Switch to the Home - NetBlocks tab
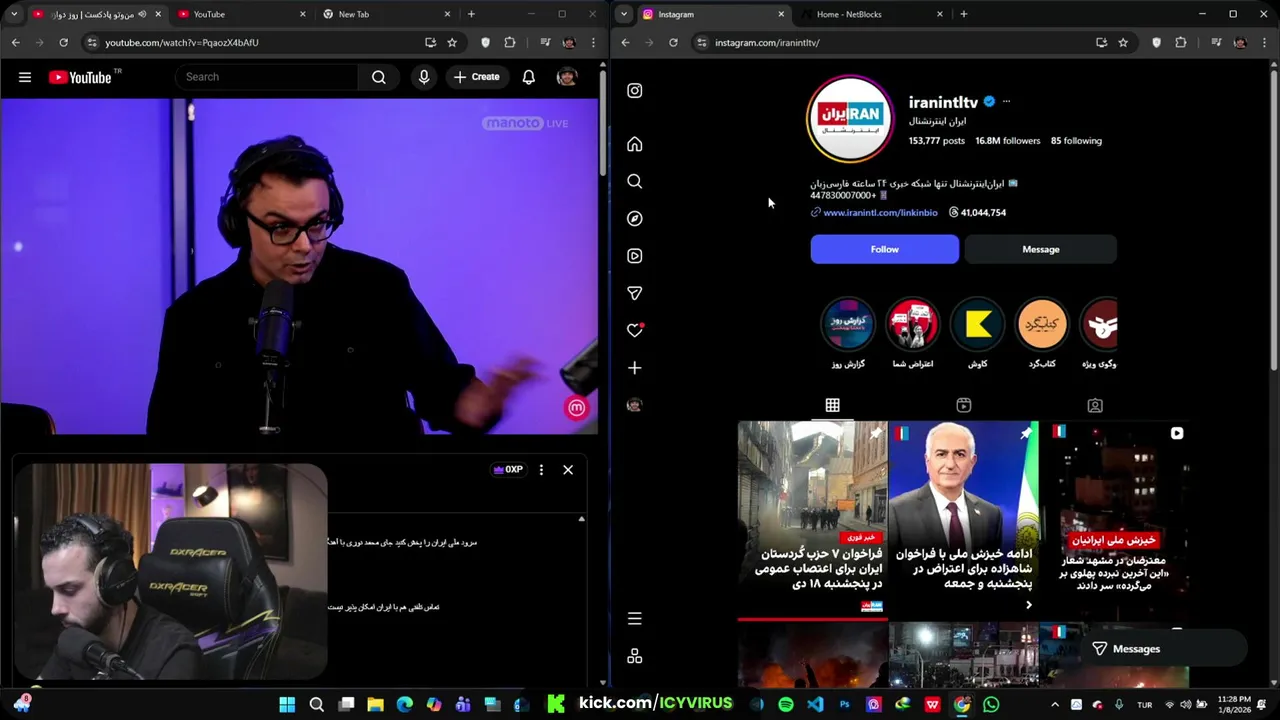The image size is (1280, 720). (x=870, y=14)
